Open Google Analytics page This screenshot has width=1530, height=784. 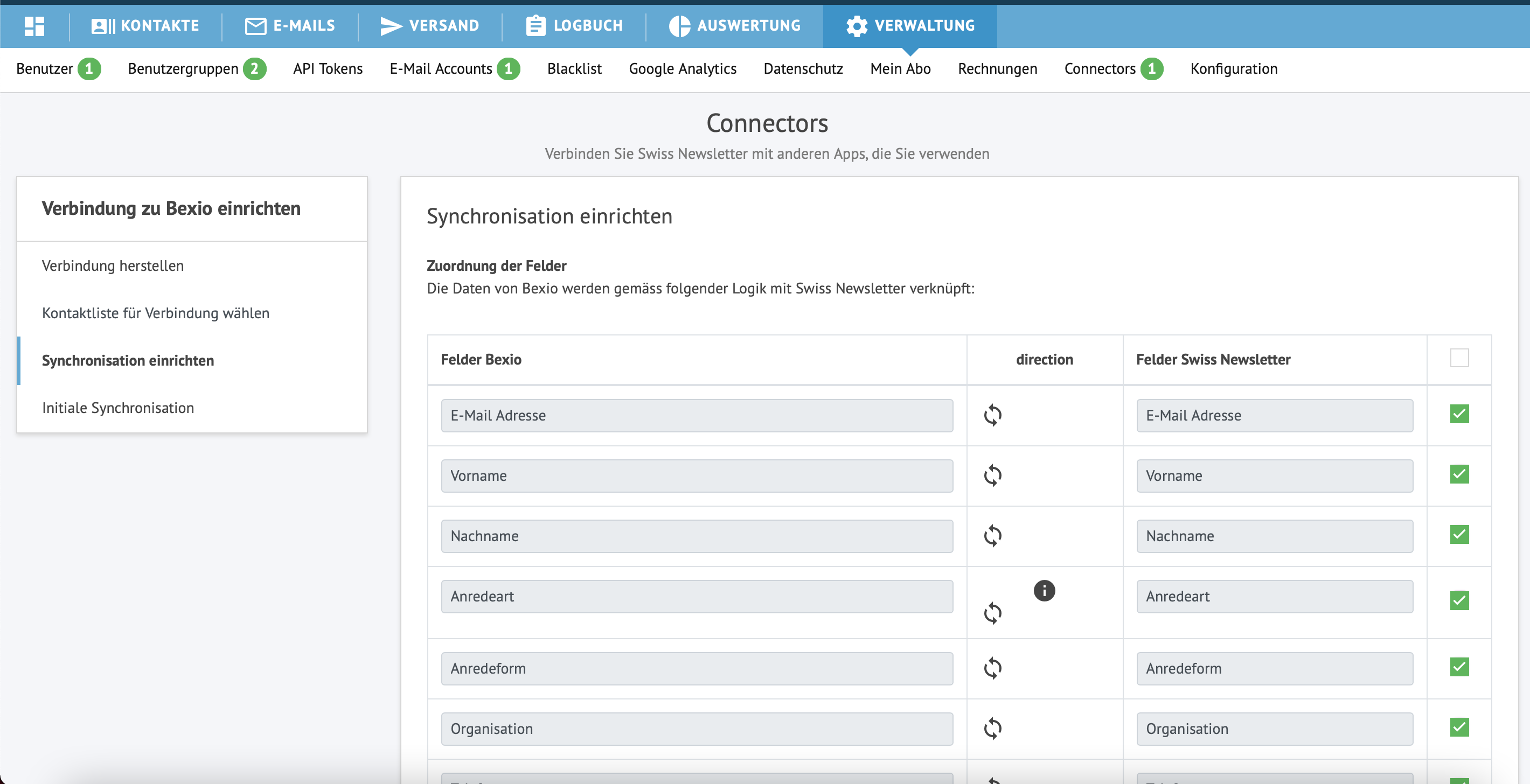click(x=683, y=69)
